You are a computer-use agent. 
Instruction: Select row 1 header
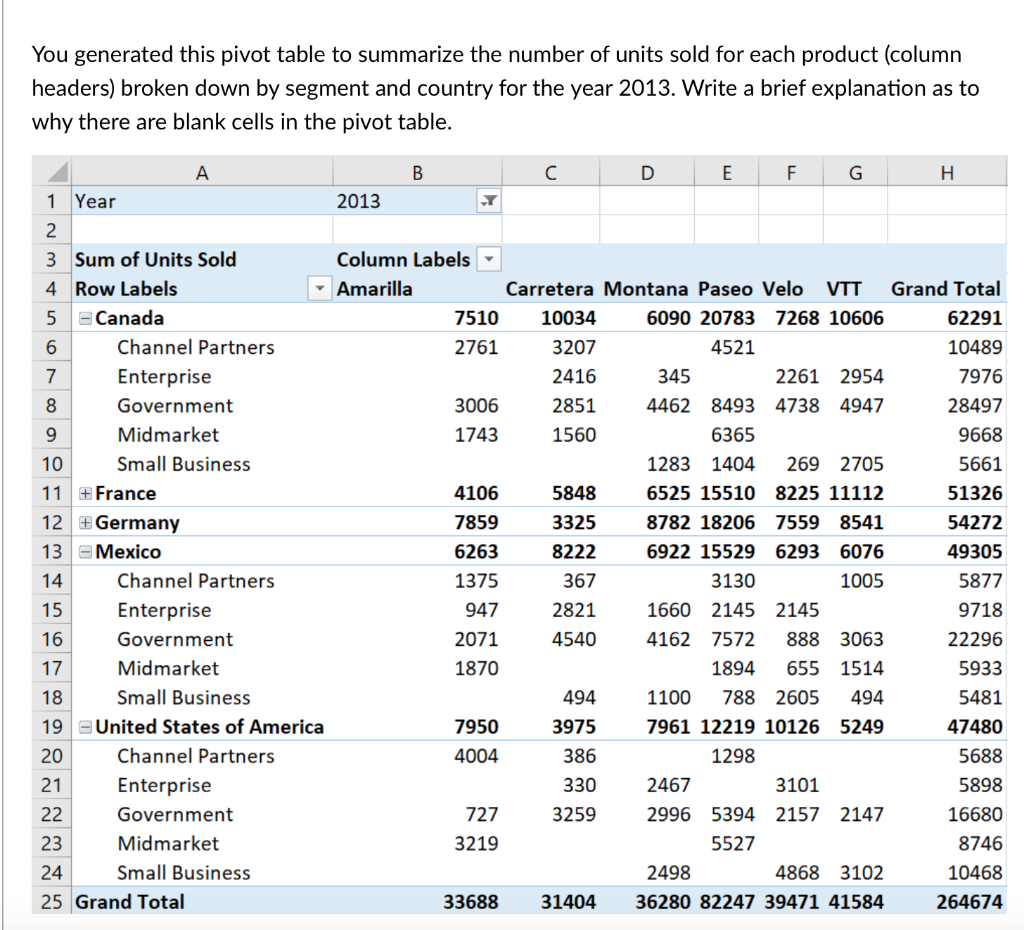[x=51, y=201]
